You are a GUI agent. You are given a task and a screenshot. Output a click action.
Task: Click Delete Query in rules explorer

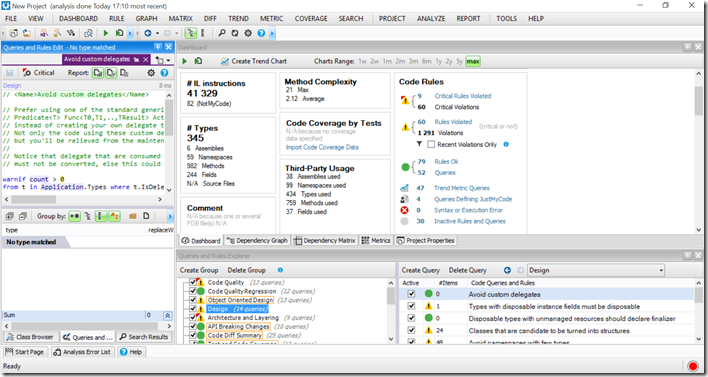tap(467, 270)
